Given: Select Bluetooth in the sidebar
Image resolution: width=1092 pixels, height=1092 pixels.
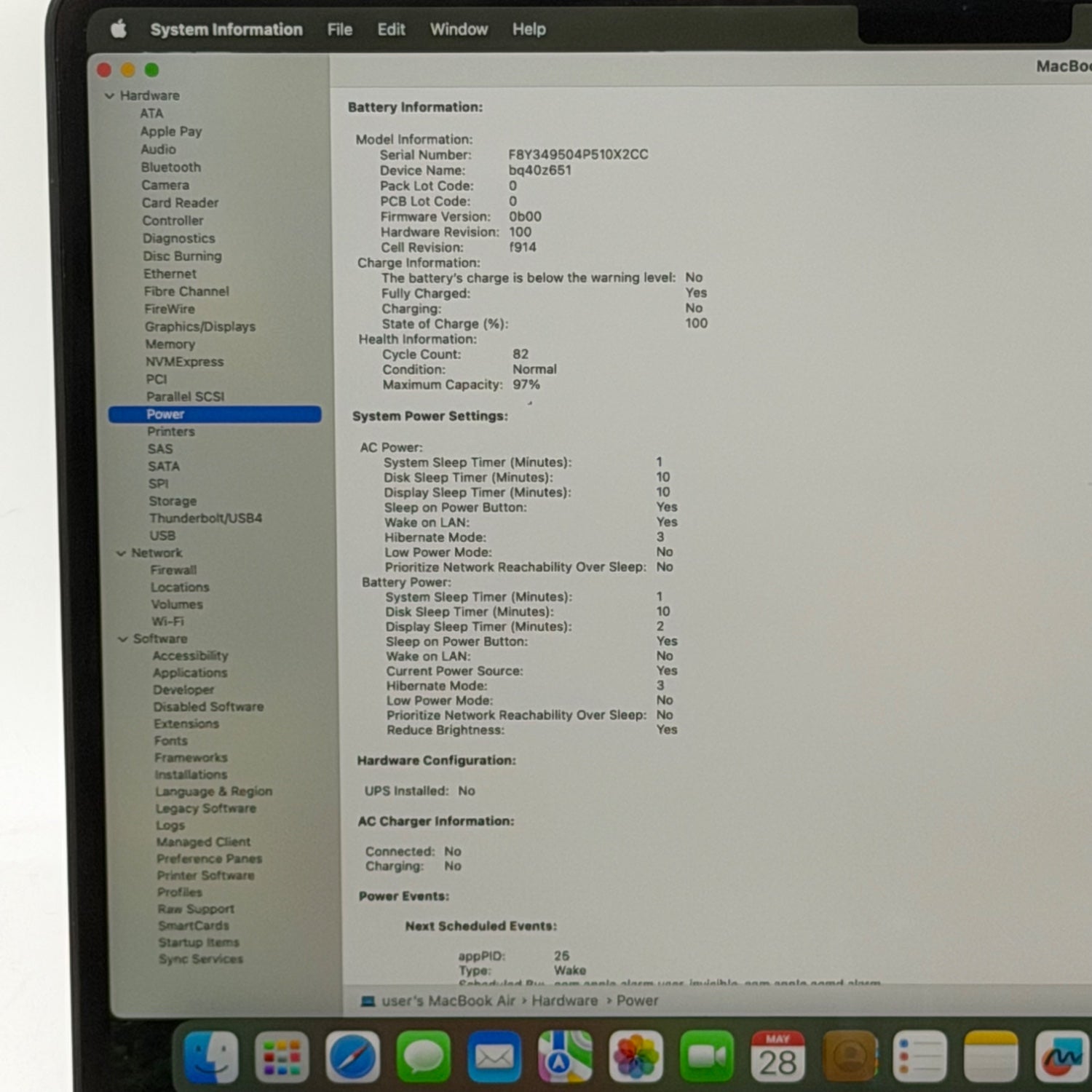Looking at the screenshot, I should click(171, 167).
